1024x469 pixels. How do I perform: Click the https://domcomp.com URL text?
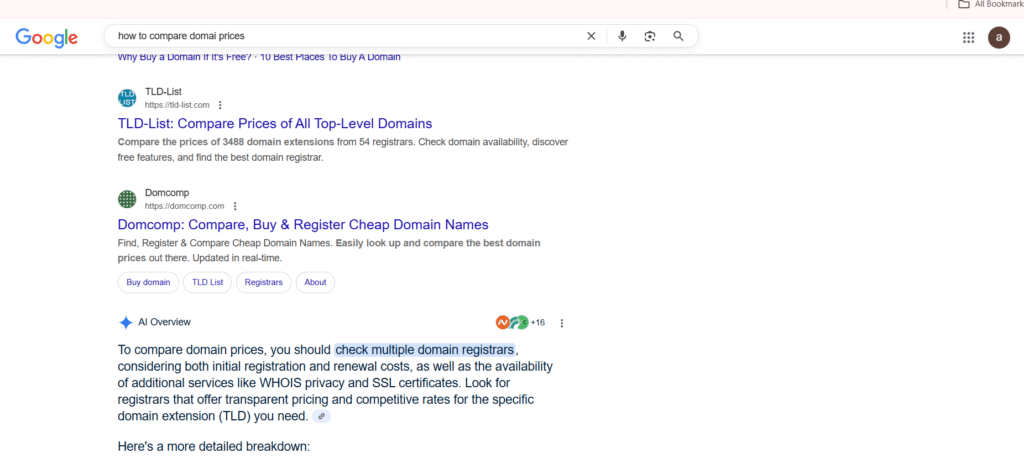184,206
